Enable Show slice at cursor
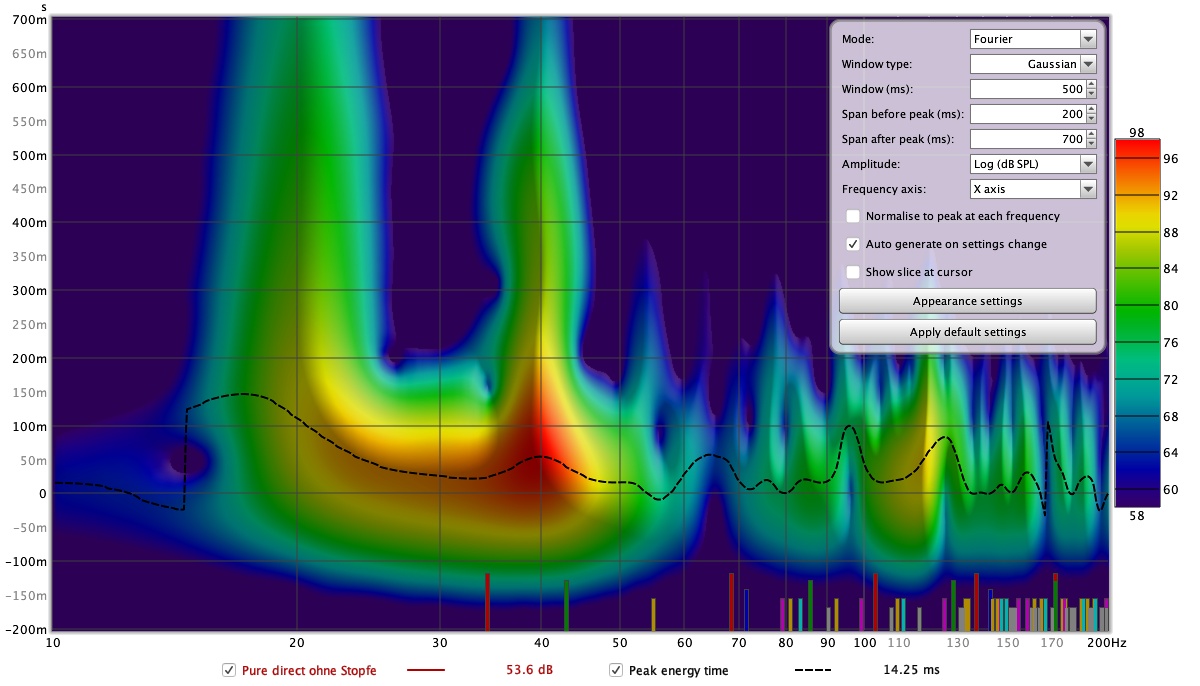 853,272
